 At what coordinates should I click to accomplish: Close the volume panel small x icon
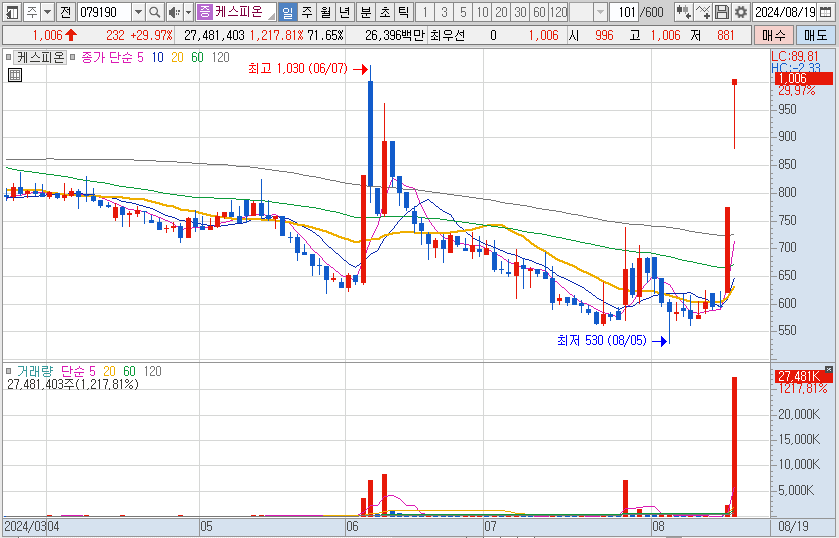829,369
